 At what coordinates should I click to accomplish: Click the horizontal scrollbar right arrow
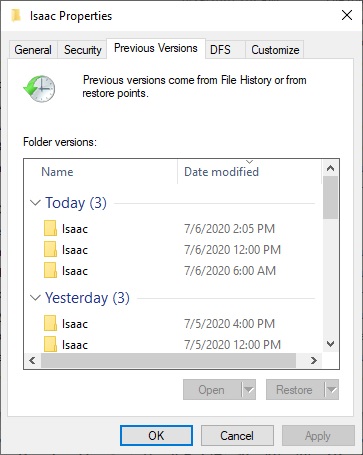coord(314,360)
